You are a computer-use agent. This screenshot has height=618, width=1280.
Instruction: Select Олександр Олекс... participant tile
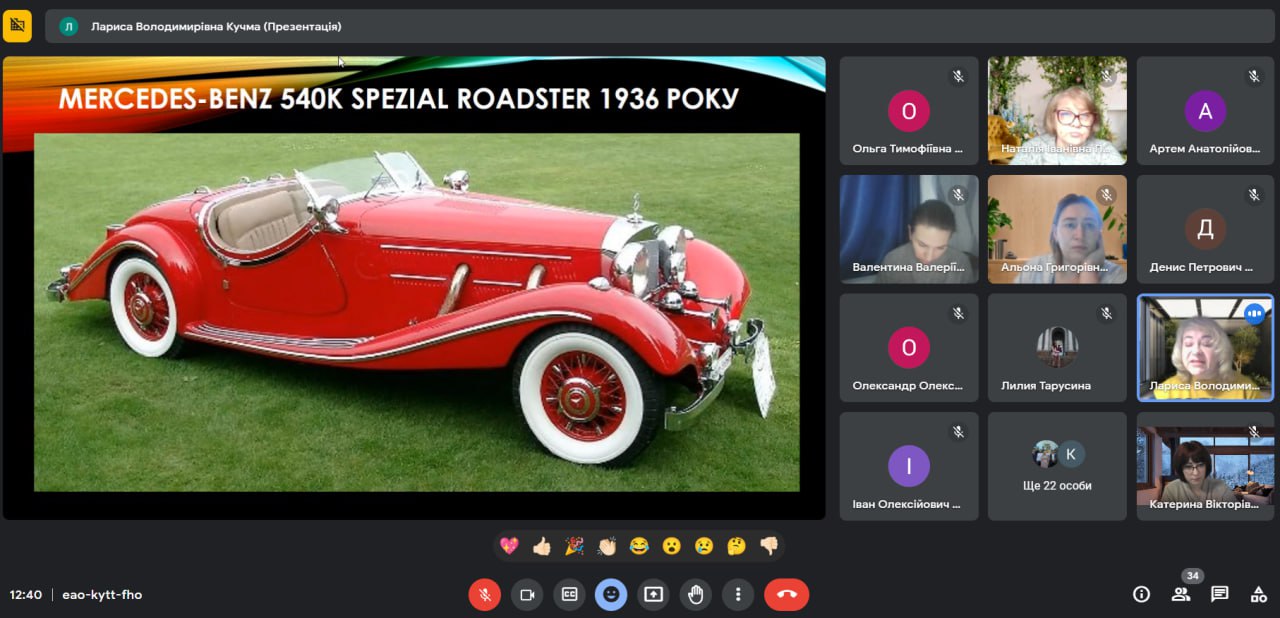coord(909,347)
